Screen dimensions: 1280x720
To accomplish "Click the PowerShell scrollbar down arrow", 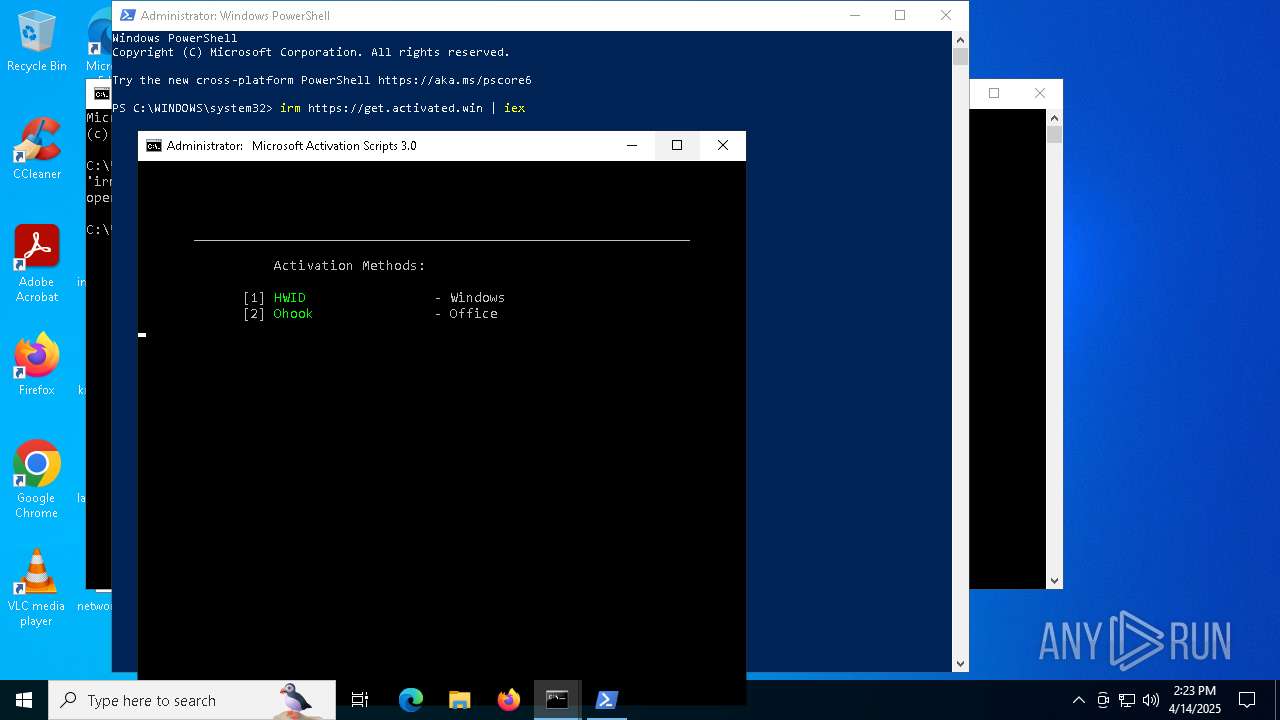I will coord(960,663).
